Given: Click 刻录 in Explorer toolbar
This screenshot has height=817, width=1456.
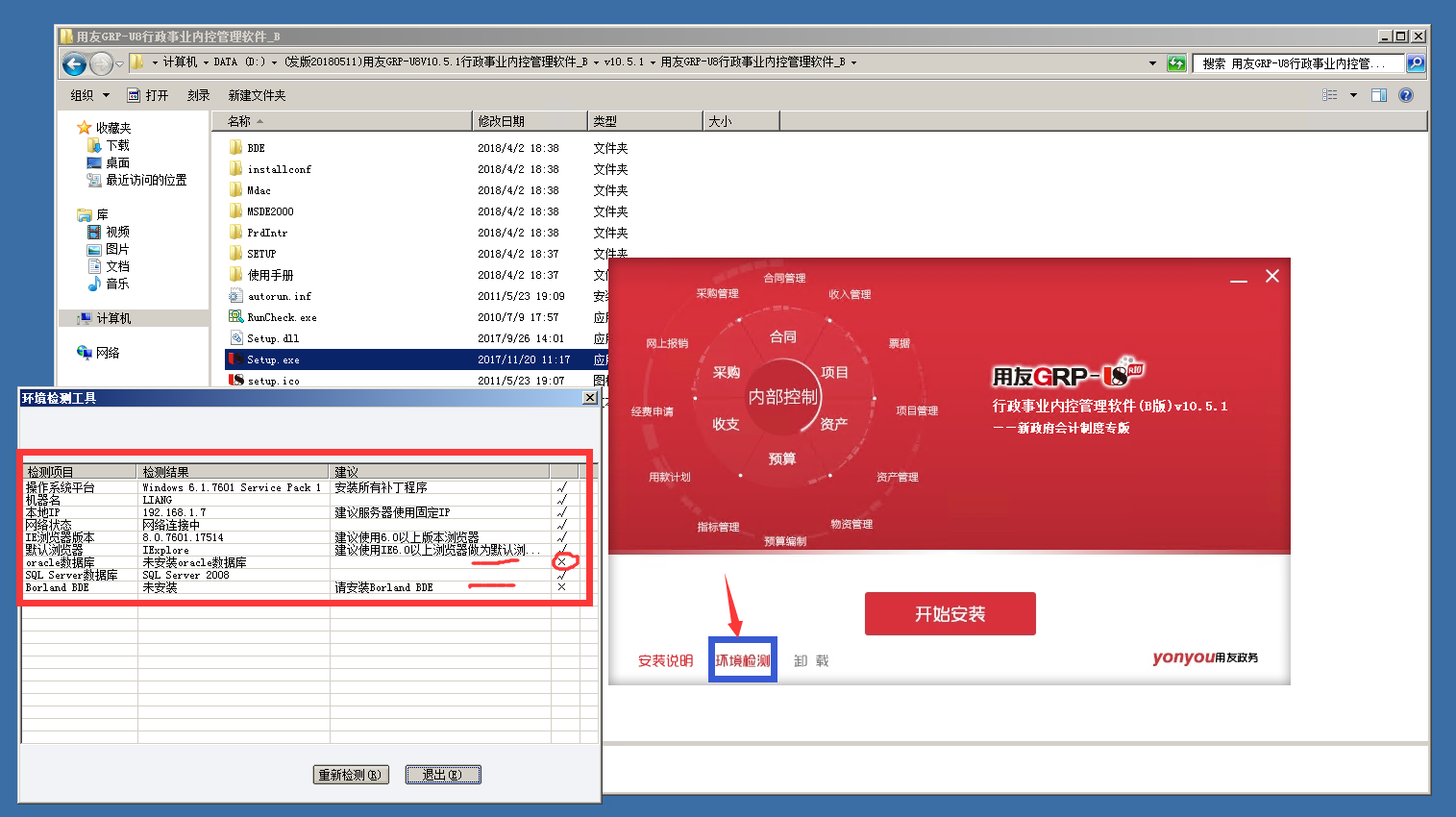Looking at the screenshot, I should coord(199,95).
